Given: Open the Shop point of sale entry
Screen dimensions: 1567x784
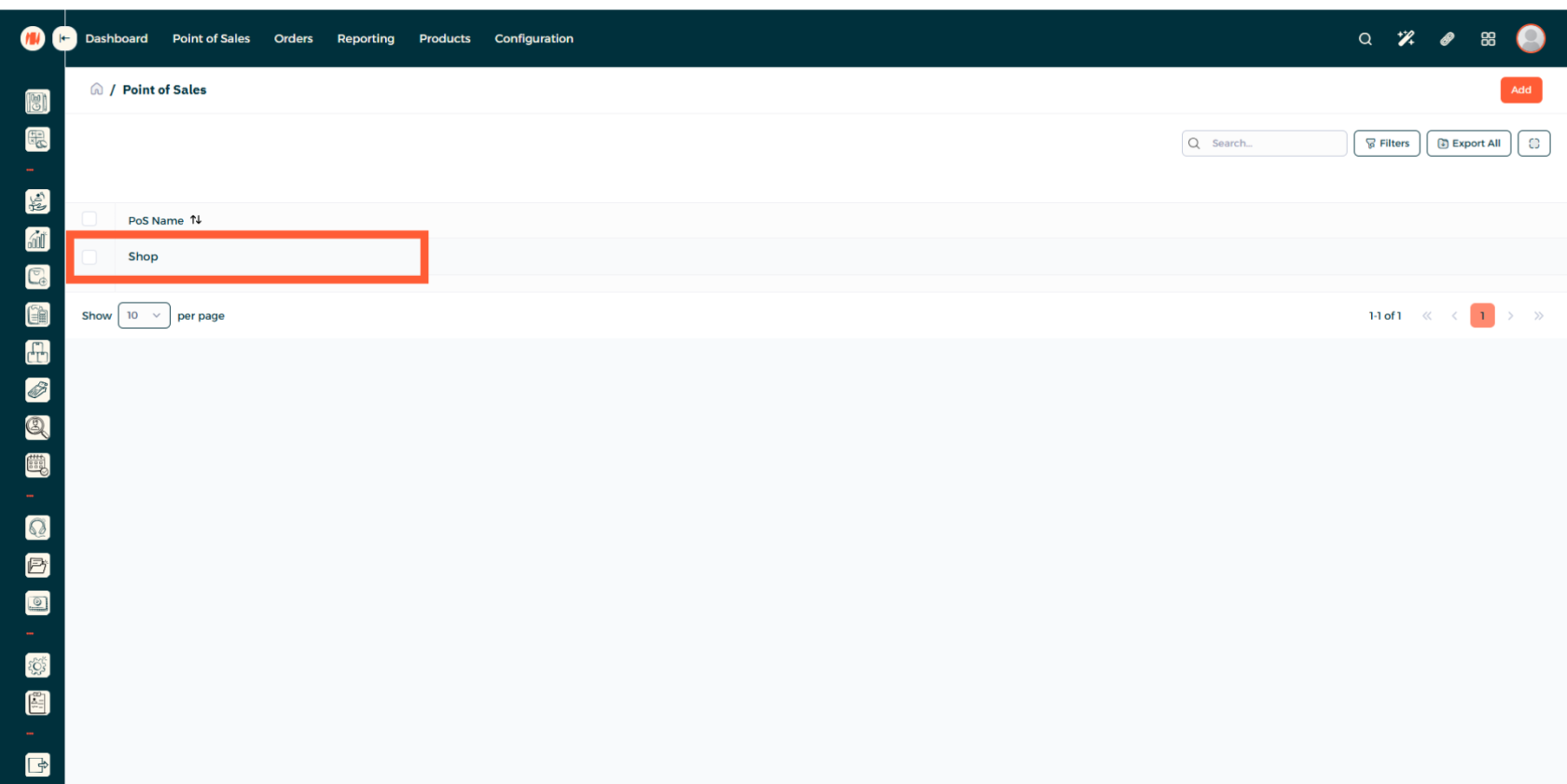Looking at the screenshot, I should click(x=143, y=256).
